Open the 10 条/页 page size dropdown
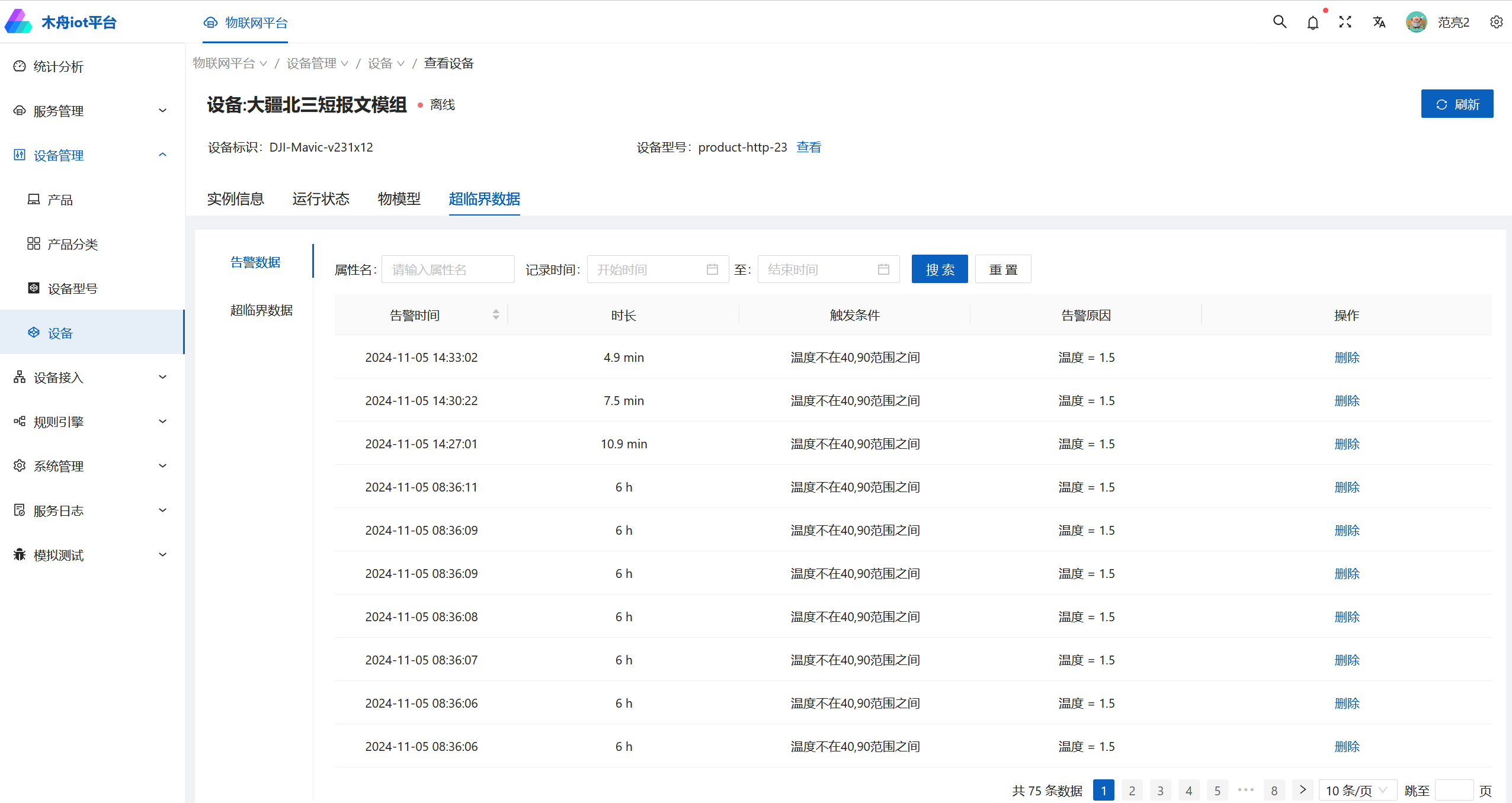 1357,791
